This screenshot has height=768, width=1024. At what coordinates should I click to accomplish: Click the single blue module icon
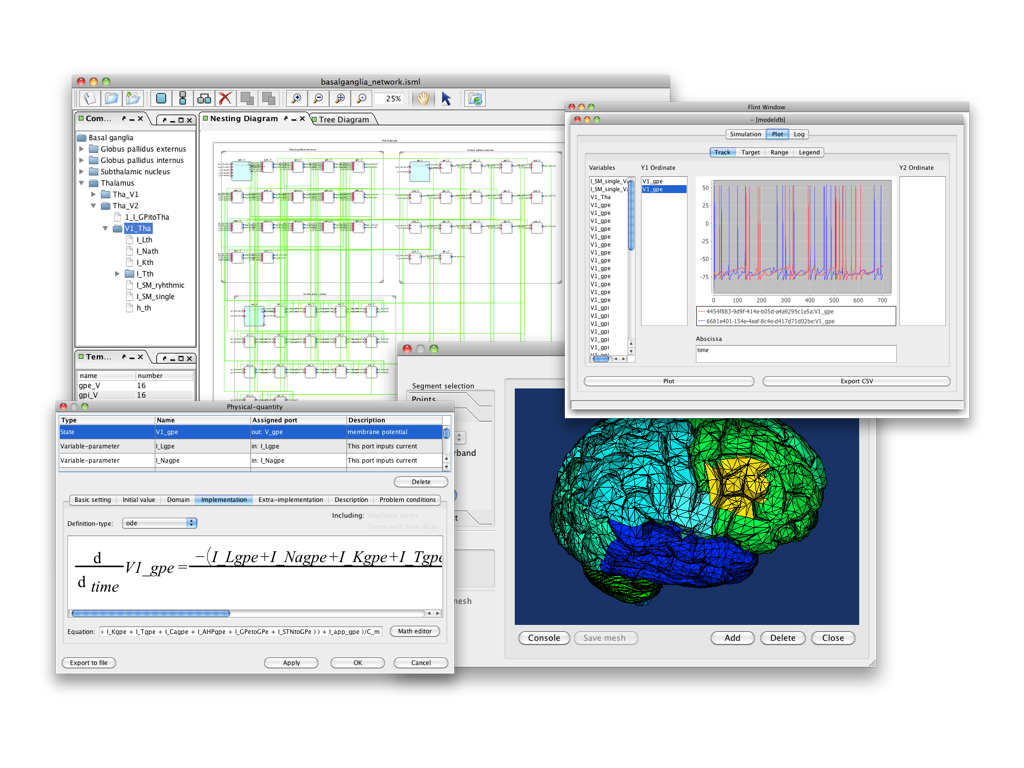pos(160,99)
